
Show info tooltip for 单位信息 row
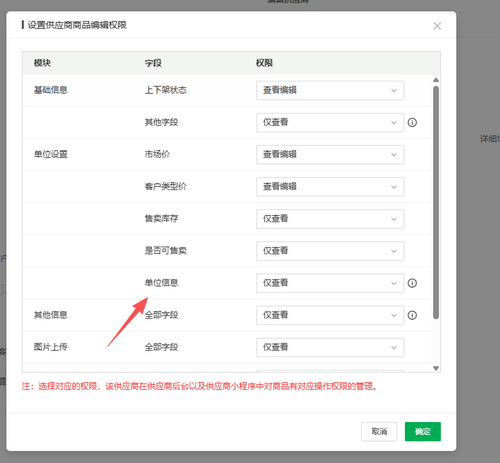pyautogui.click(x=412, y=283)
